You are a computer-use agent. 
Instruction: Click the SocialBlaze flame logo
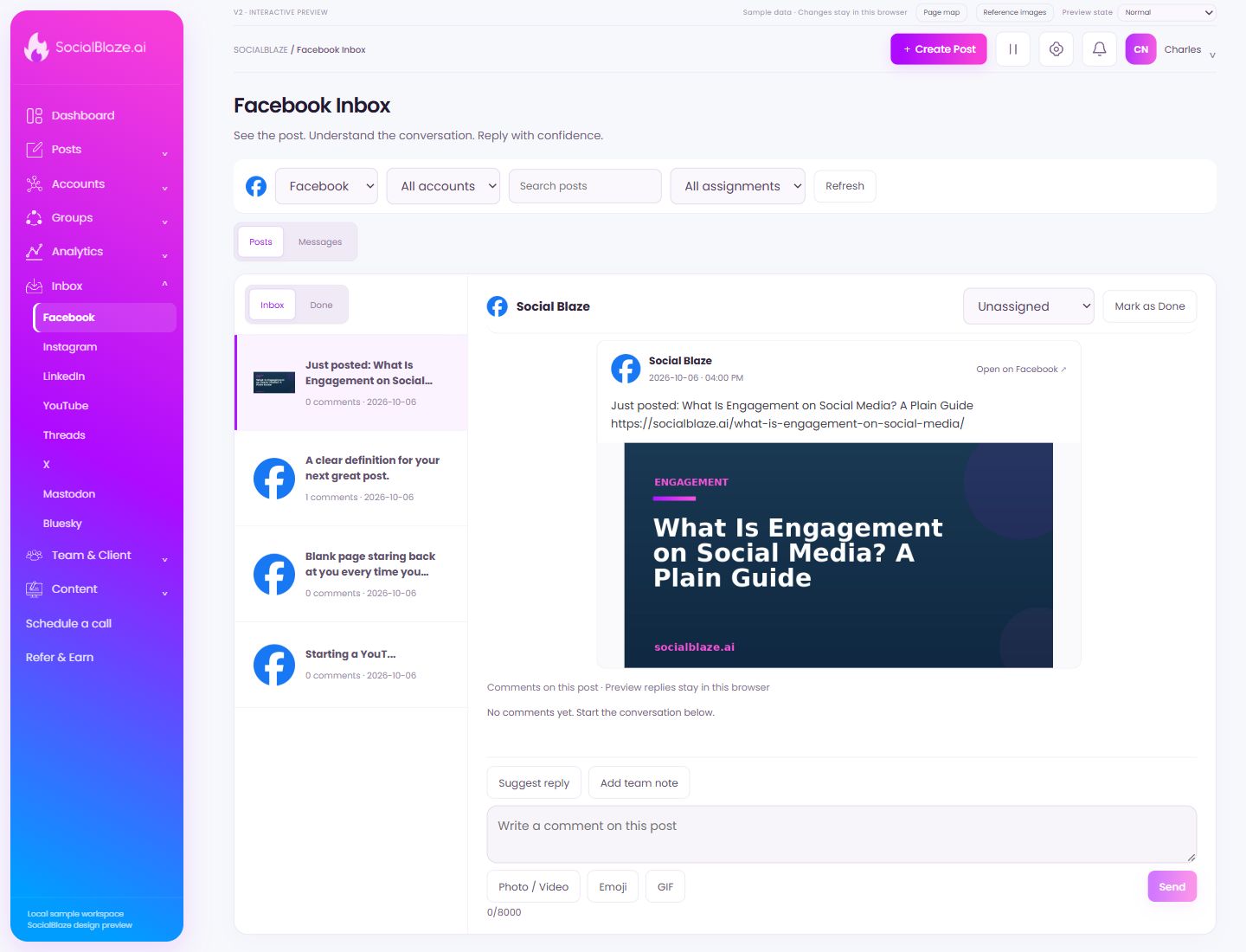[x=36, y=47]
